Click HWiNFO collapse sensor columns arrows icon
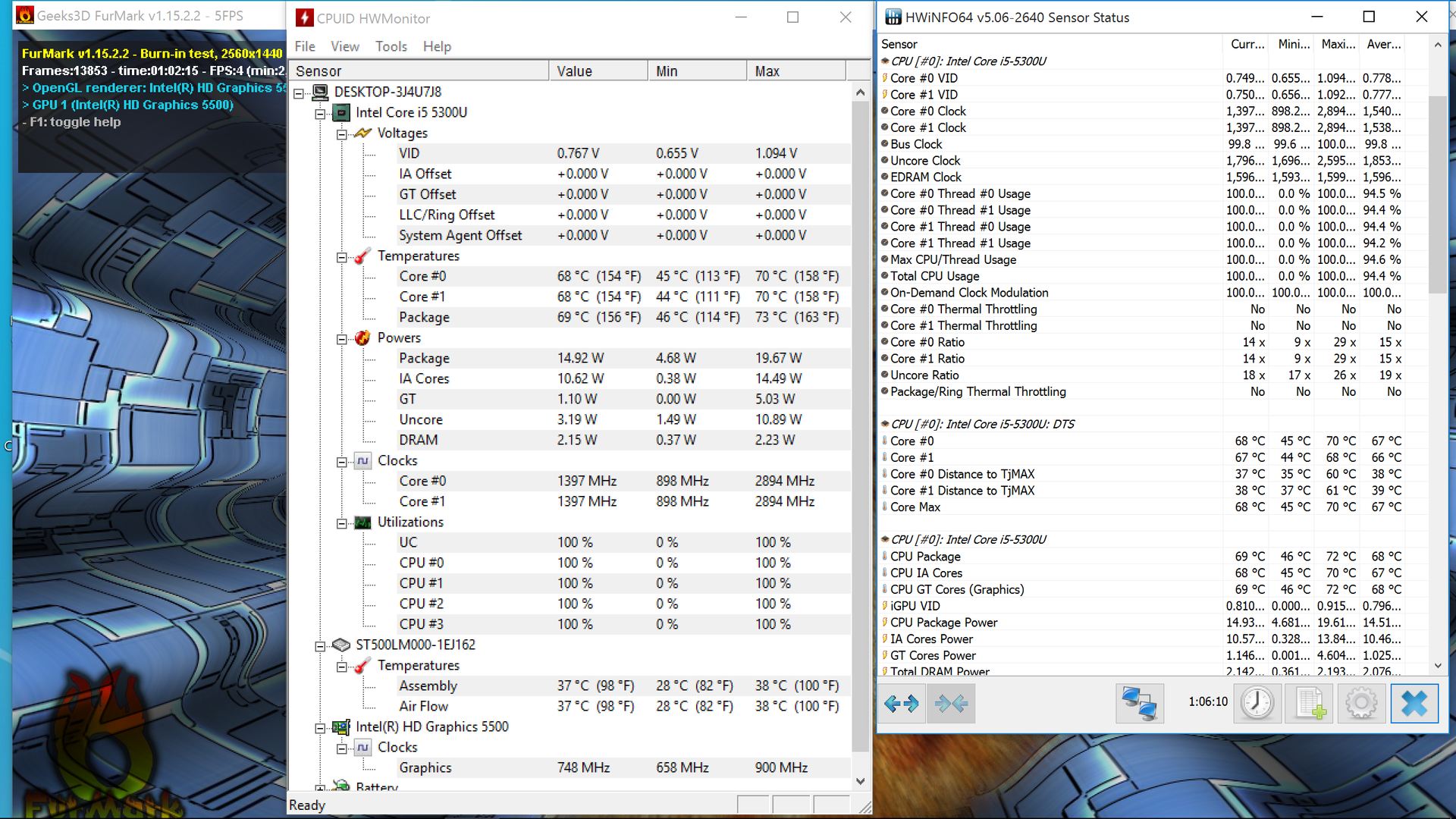The height and width of the screenshot is (819, 1456). coord(951,704)
